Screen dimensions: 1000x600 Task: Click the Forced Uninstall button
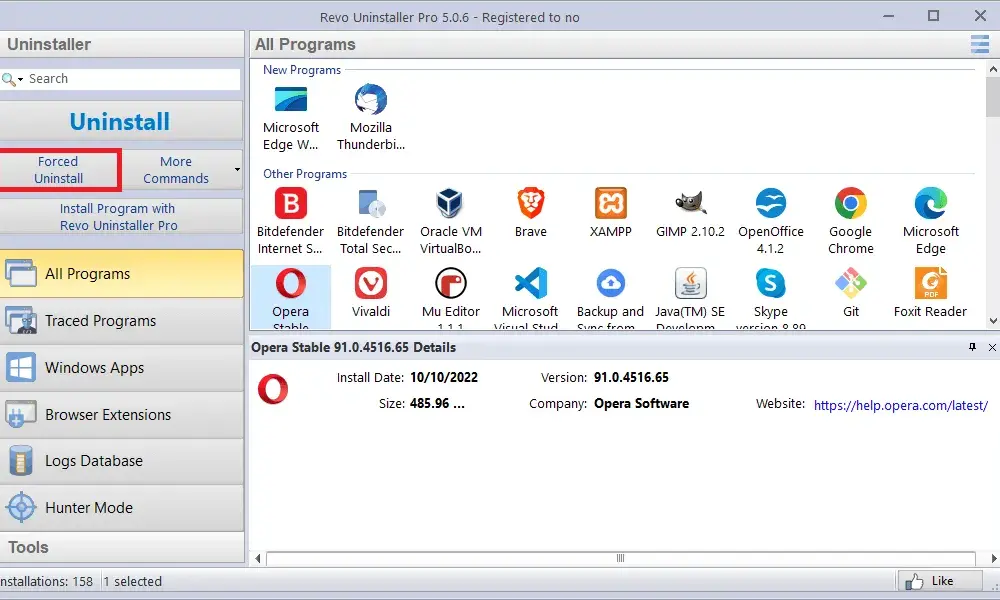tap(59, 170)
